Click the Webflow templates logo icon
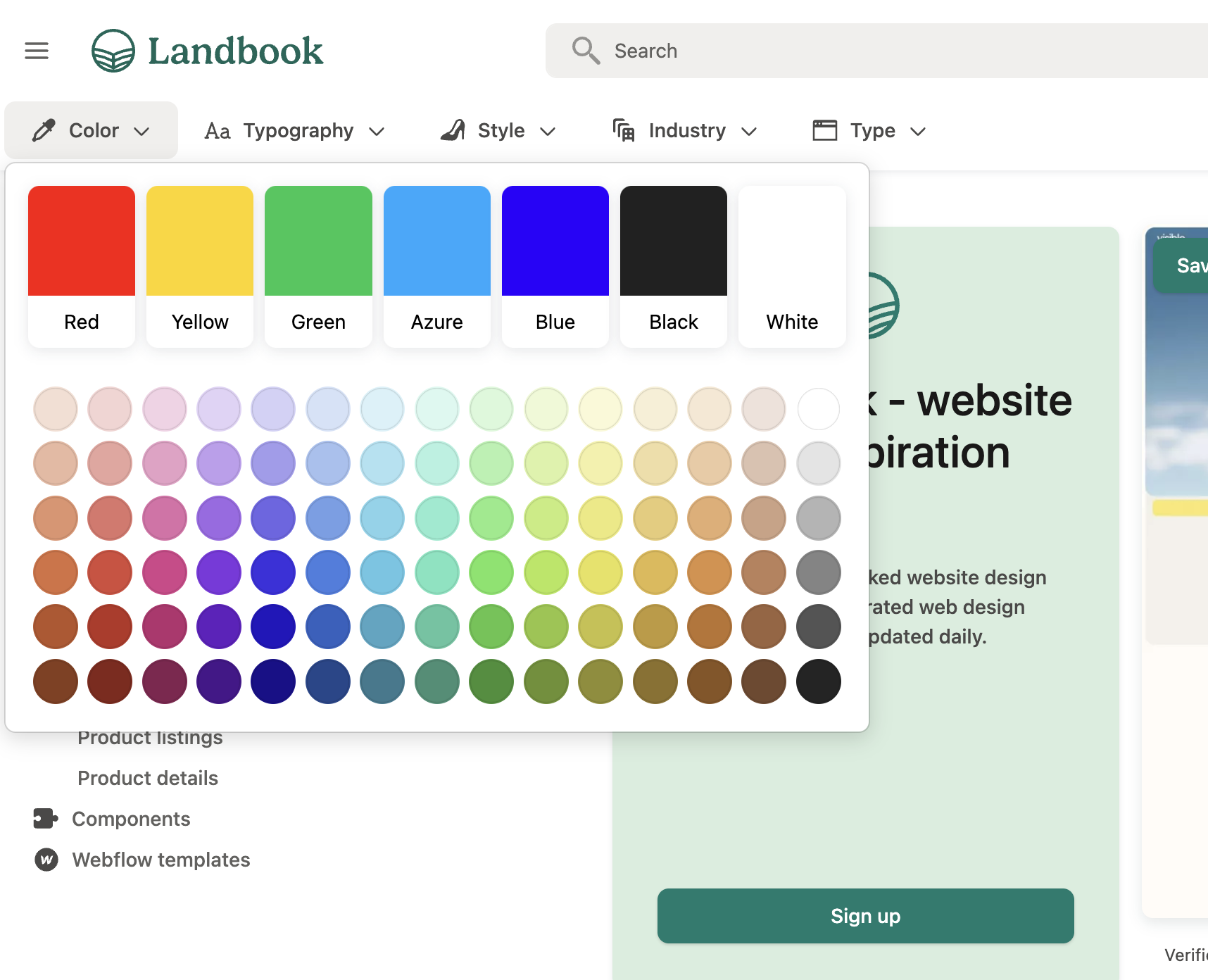This screenshot has width=1208, height=980. pyautogui.click(x=46, y=860)
